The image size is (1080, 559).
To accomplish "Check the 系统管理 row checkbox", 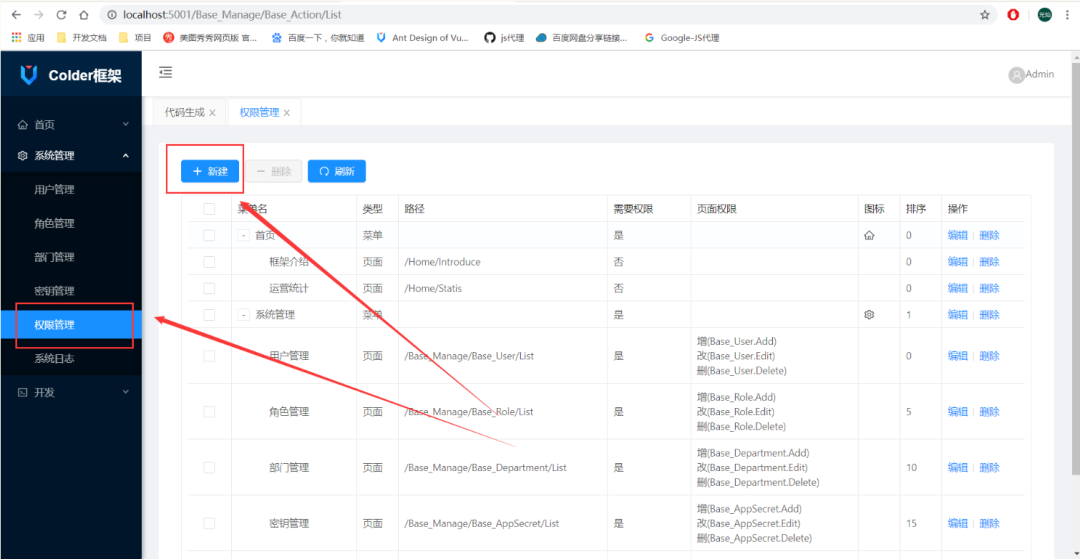I will 209,315.
